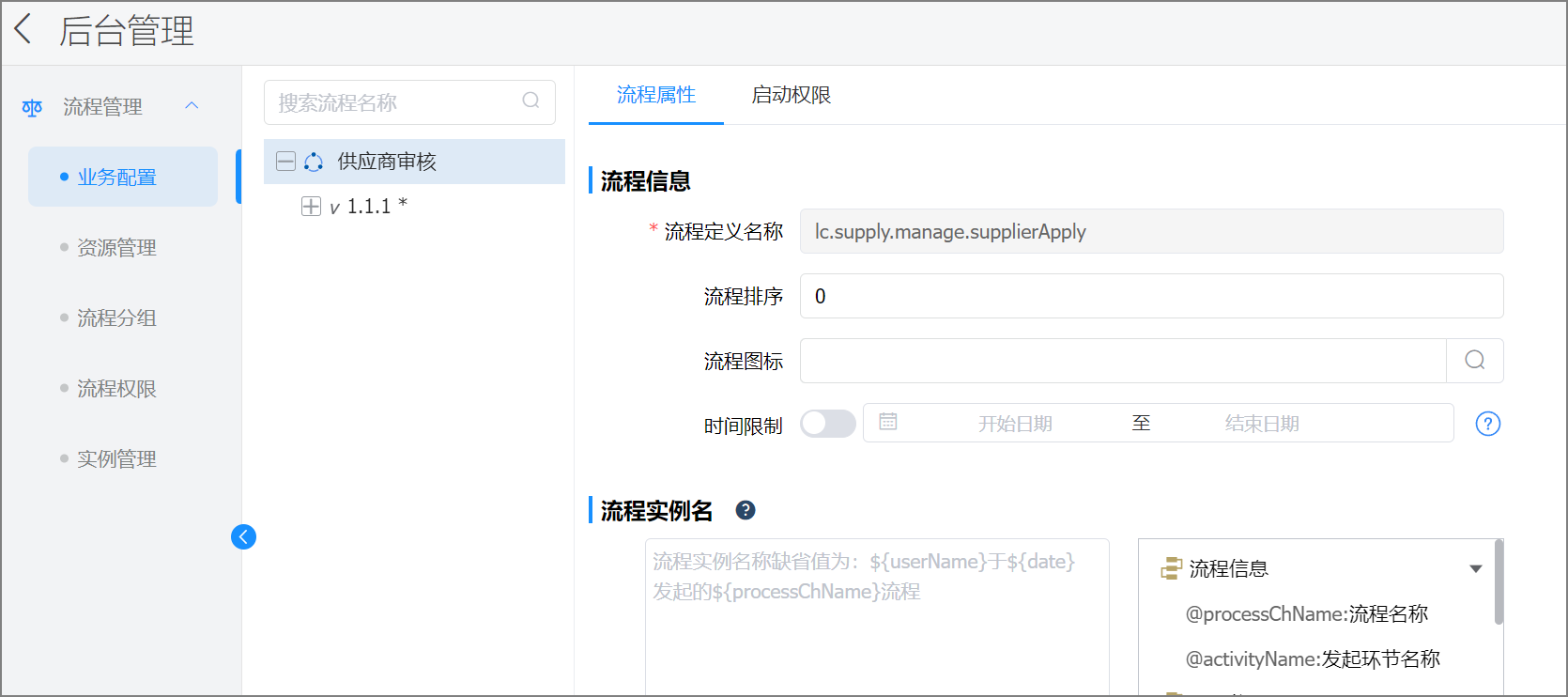Click the 流程排序 input field
Viewport: 1568px width, 697px height.
1150,296
